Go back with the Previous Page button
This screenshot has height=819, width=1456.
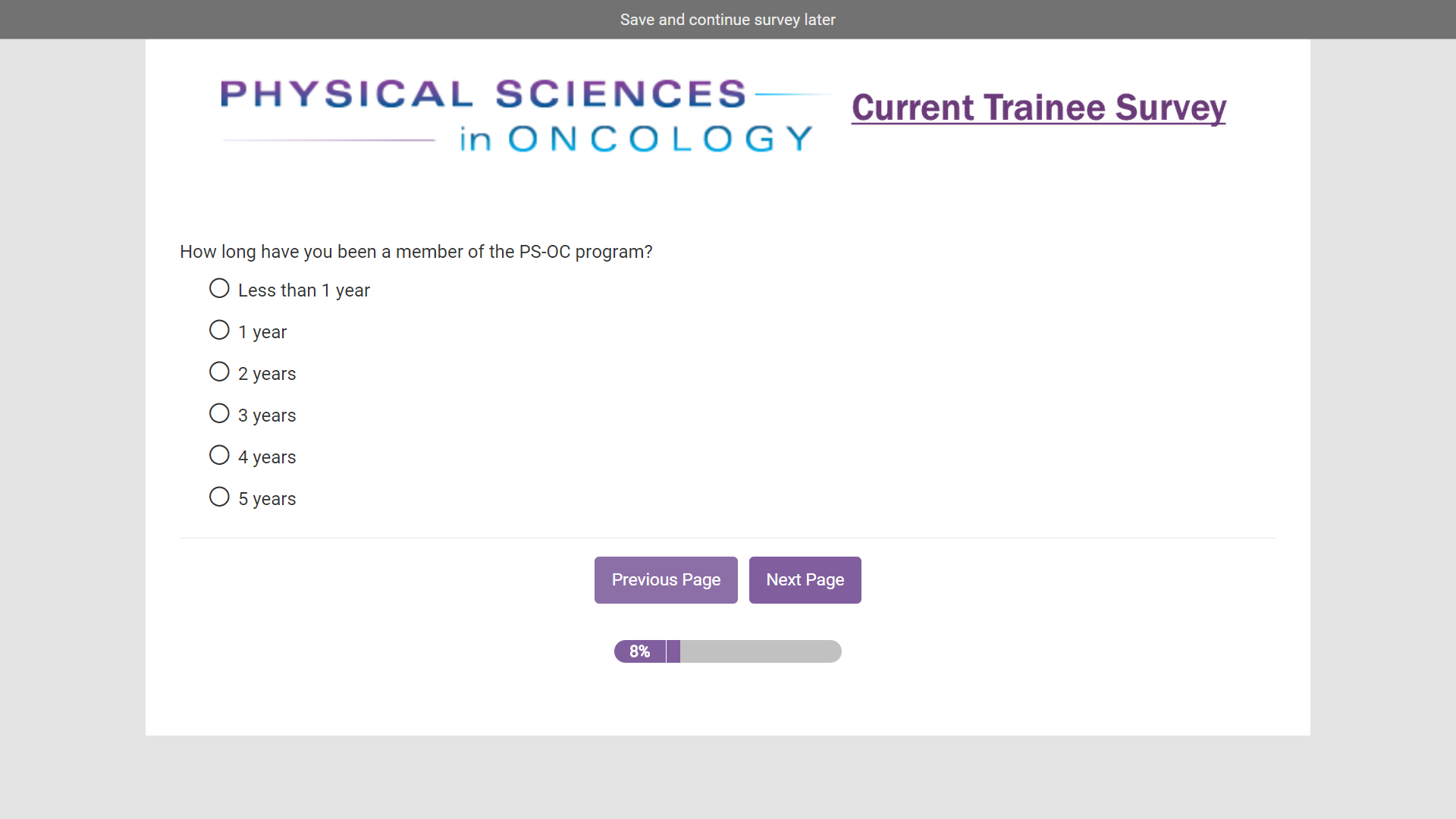point(665,580)
